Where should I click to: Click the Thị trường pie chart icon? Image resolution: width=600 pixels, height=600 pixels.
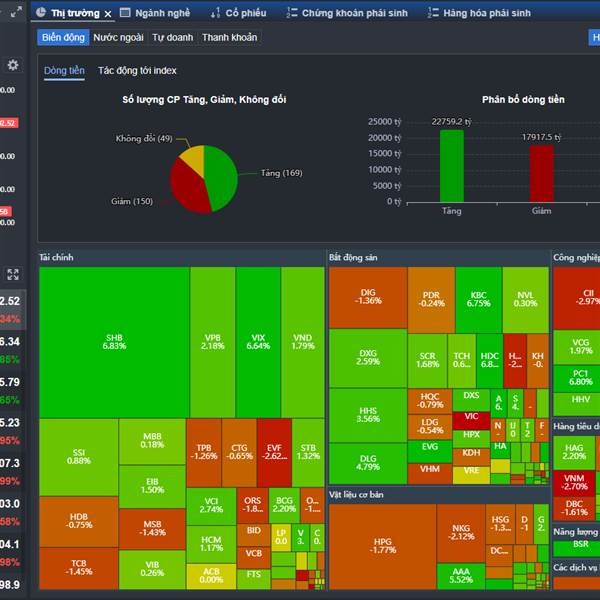pyautogui.click(x=41, y=13)
